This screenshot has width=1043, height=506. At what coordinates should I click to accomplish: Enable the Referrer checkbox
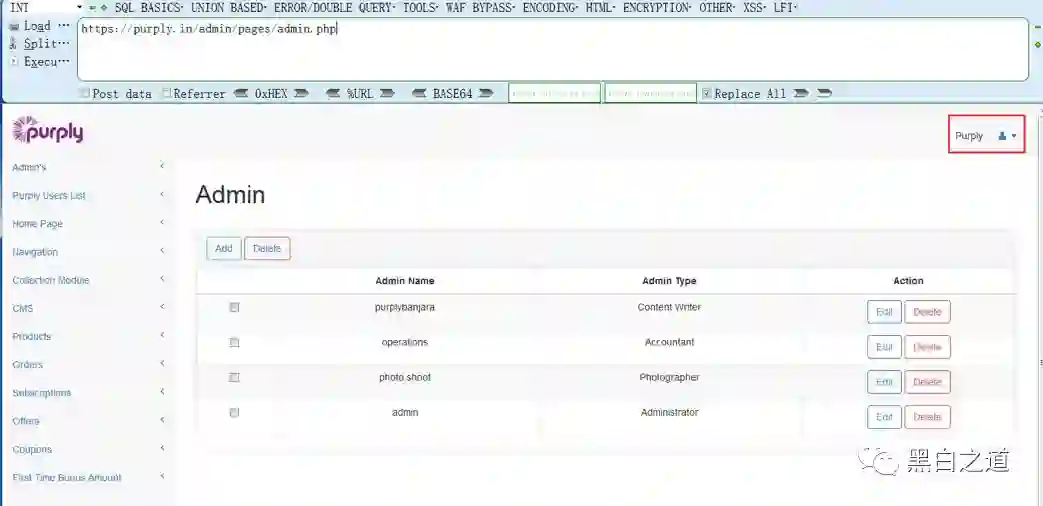coord(168,93)
